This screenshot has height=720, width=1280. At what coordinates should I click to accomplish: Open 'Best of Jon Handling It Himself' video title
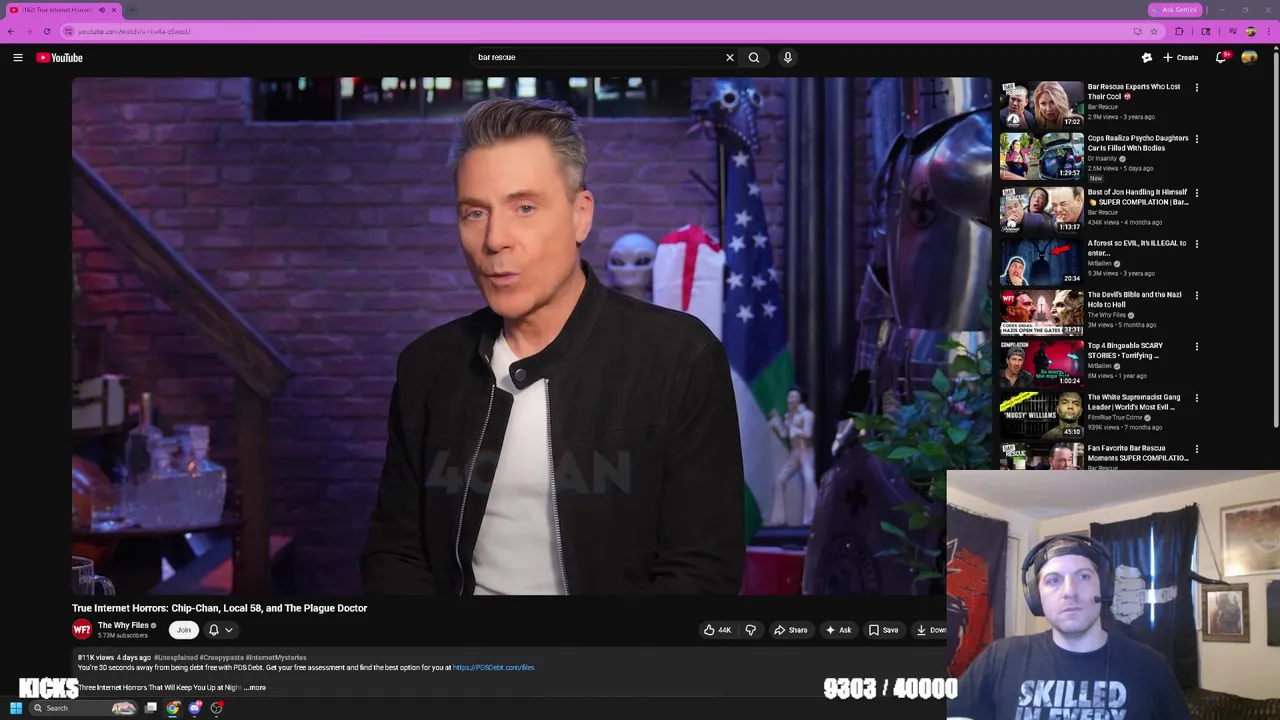1138,197
